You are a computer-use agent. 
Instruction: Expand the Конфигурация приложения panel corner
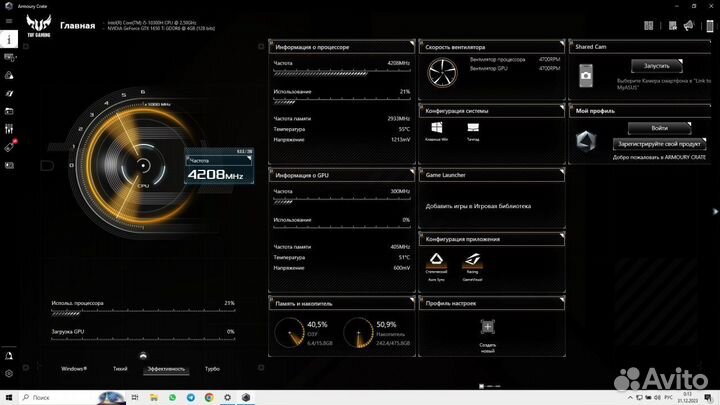(562, 236)
